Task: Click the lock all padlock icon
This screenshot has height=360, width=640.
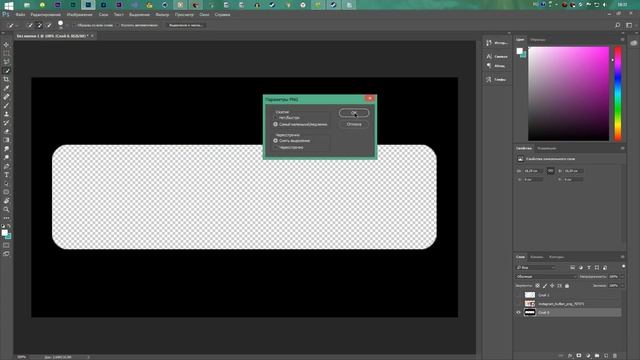Action: click(567, 286)
